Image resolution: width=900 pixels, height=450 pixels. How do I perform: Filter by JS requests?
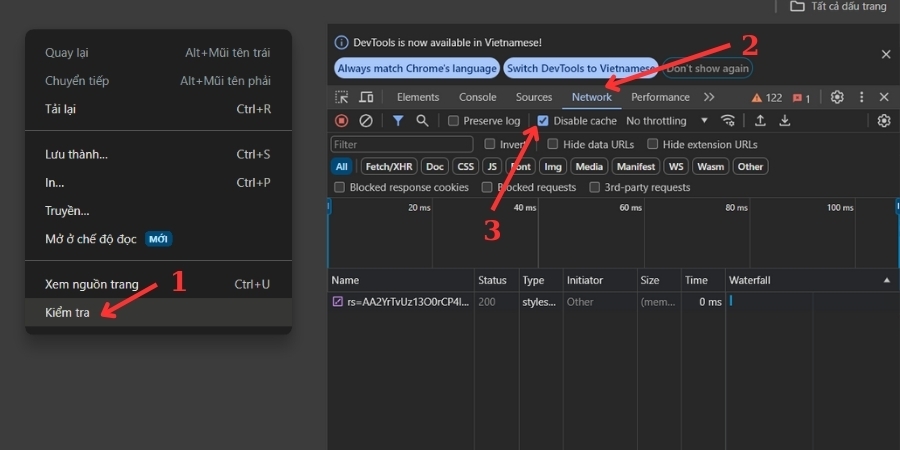point(492,166)
